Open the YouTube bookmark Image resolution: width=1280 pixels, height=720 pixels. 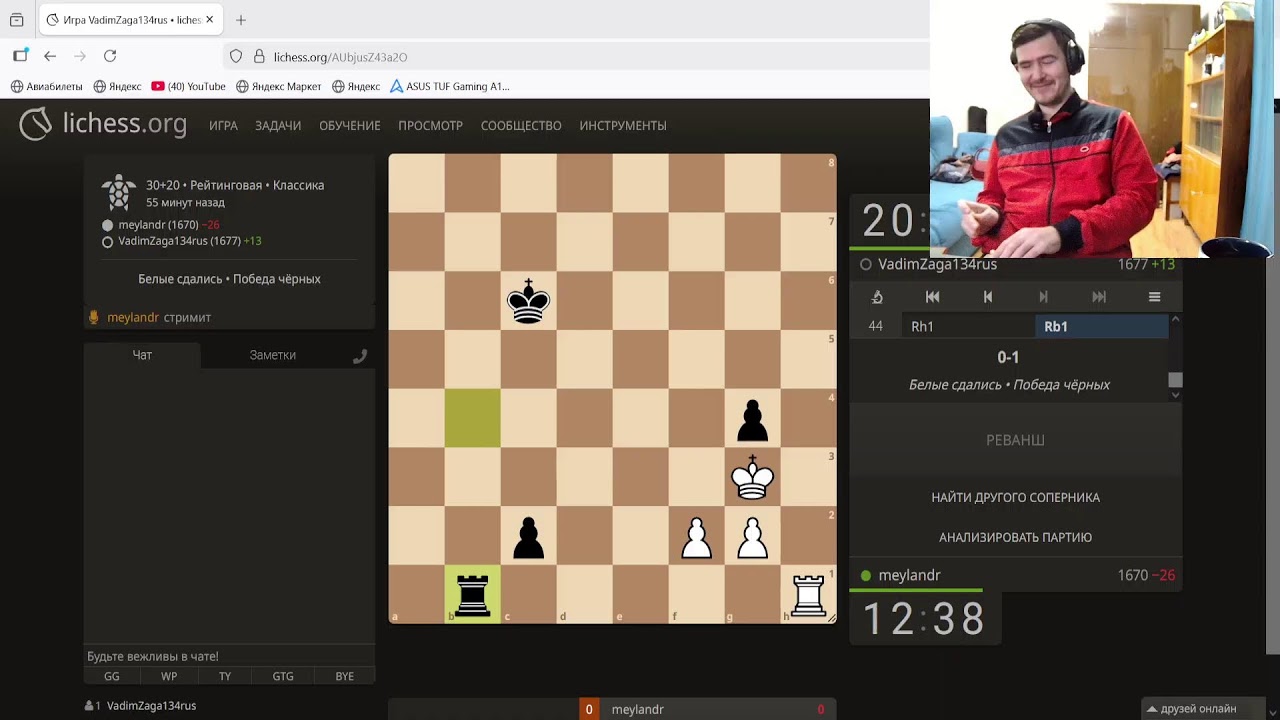(188, 86)
